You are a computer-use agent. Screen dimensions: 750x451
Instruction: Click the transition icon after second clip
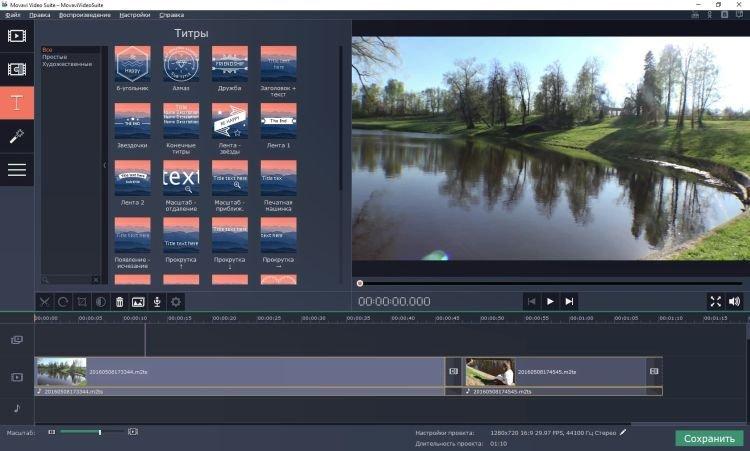click(x=654, y=371)
